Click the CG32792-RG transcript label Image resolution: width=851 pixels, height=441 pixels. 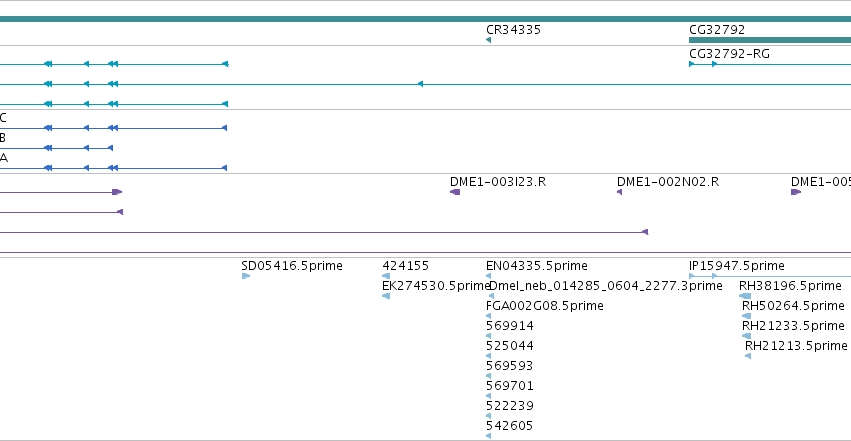pyautogui.click(x=729, y=54)
